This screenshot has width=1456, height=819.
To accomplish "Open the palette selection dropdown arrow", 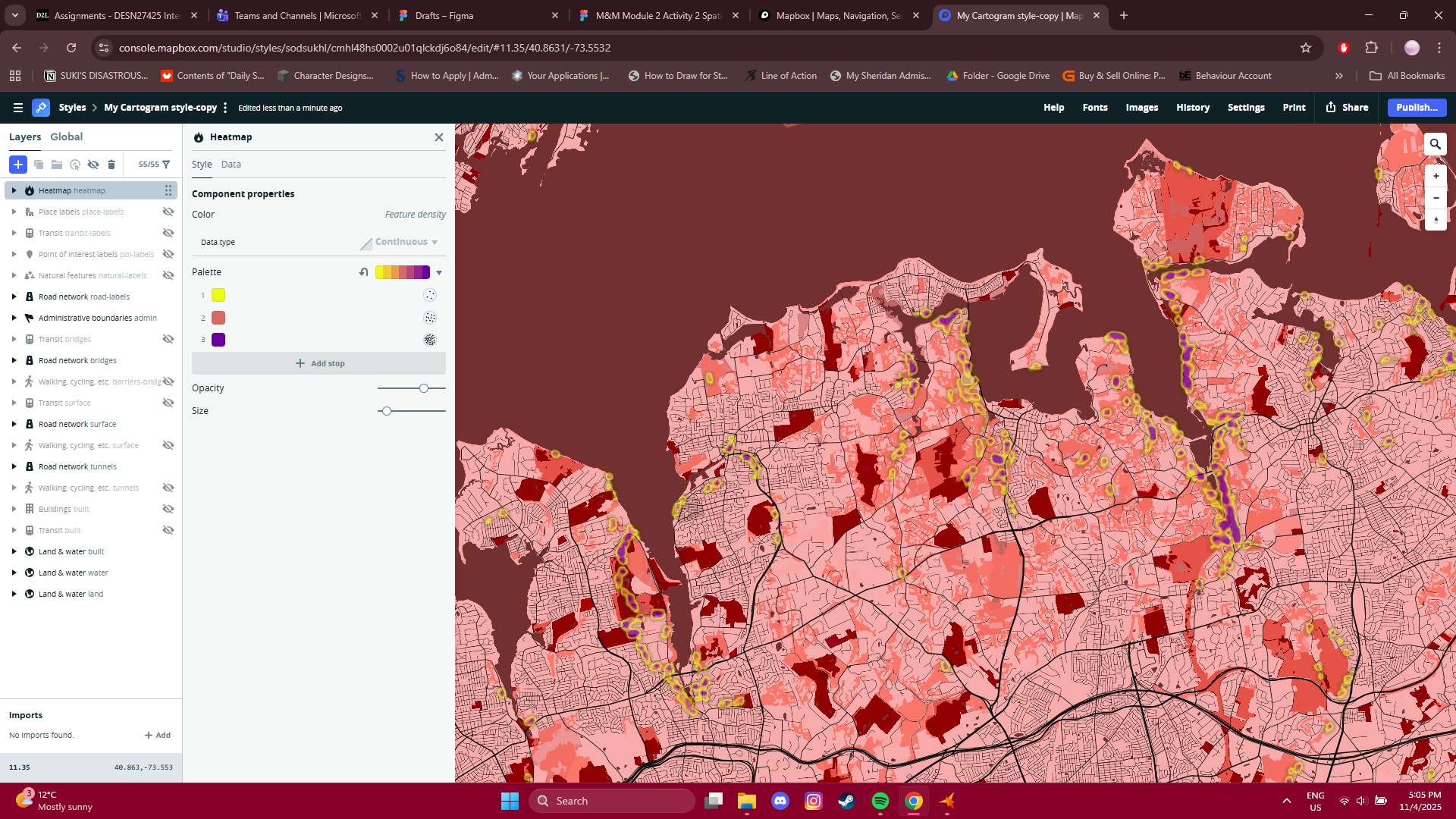I will click(x=440, y=272).
